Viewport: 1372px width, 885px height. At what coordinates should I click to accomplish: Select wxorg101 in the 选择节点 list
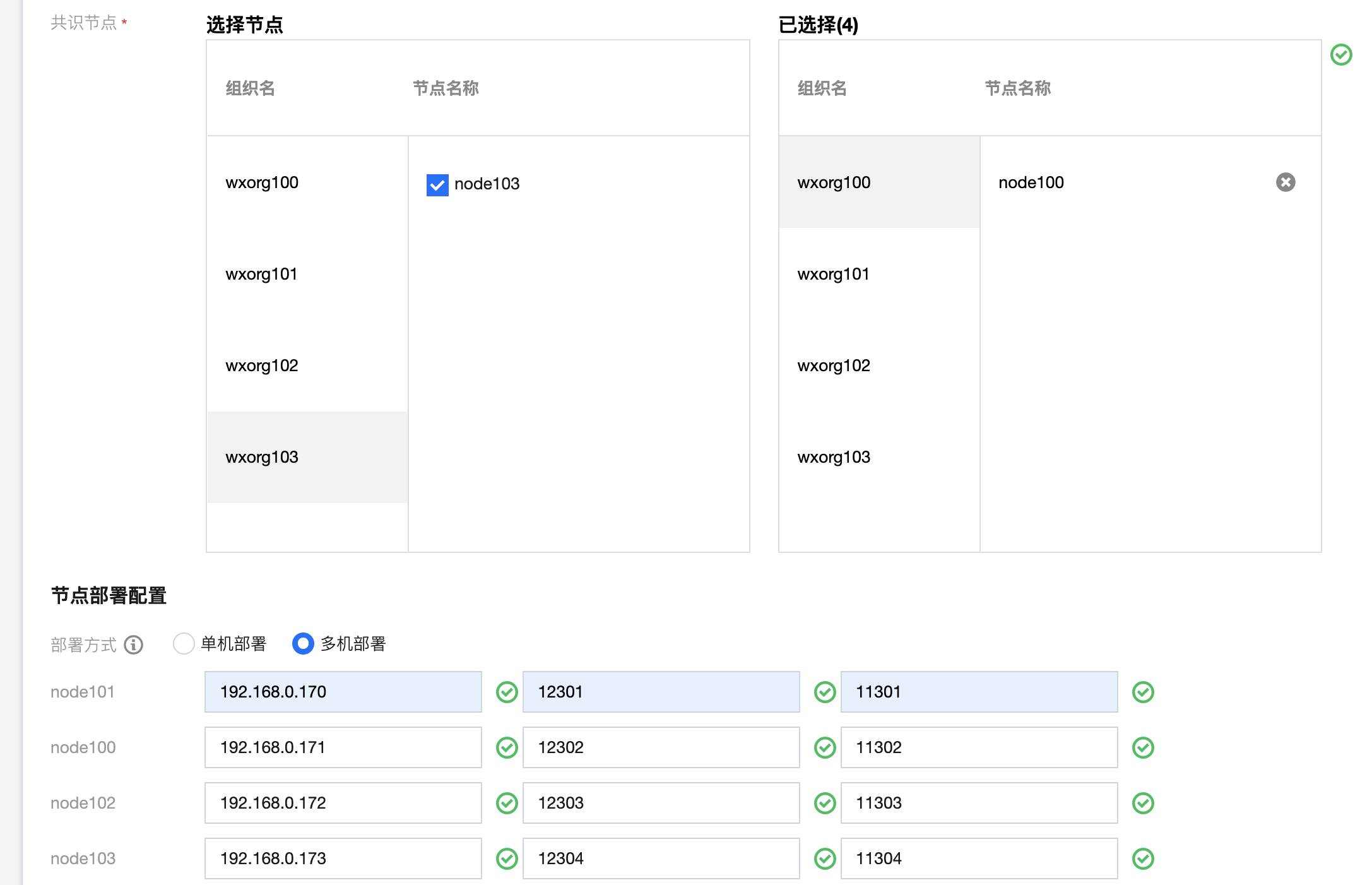tap(261, 275)
